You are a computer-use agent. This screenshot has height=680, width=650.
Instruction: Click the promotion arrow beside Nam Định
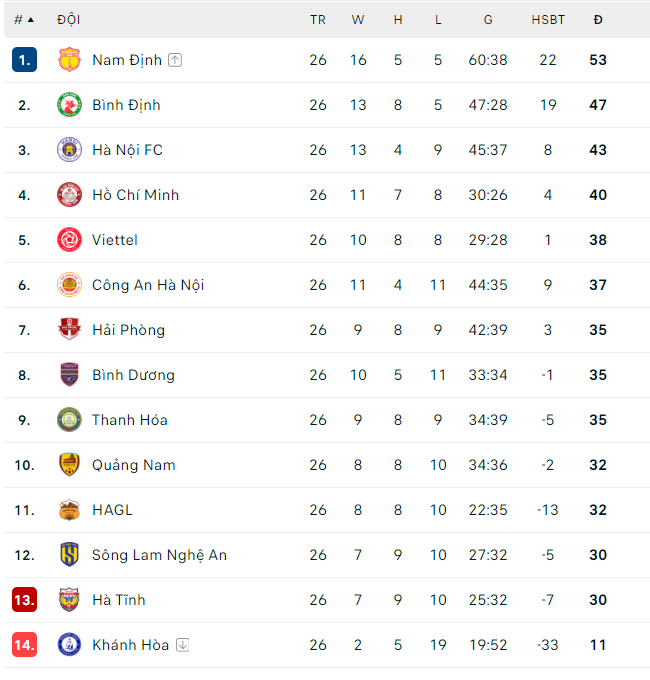176,60
